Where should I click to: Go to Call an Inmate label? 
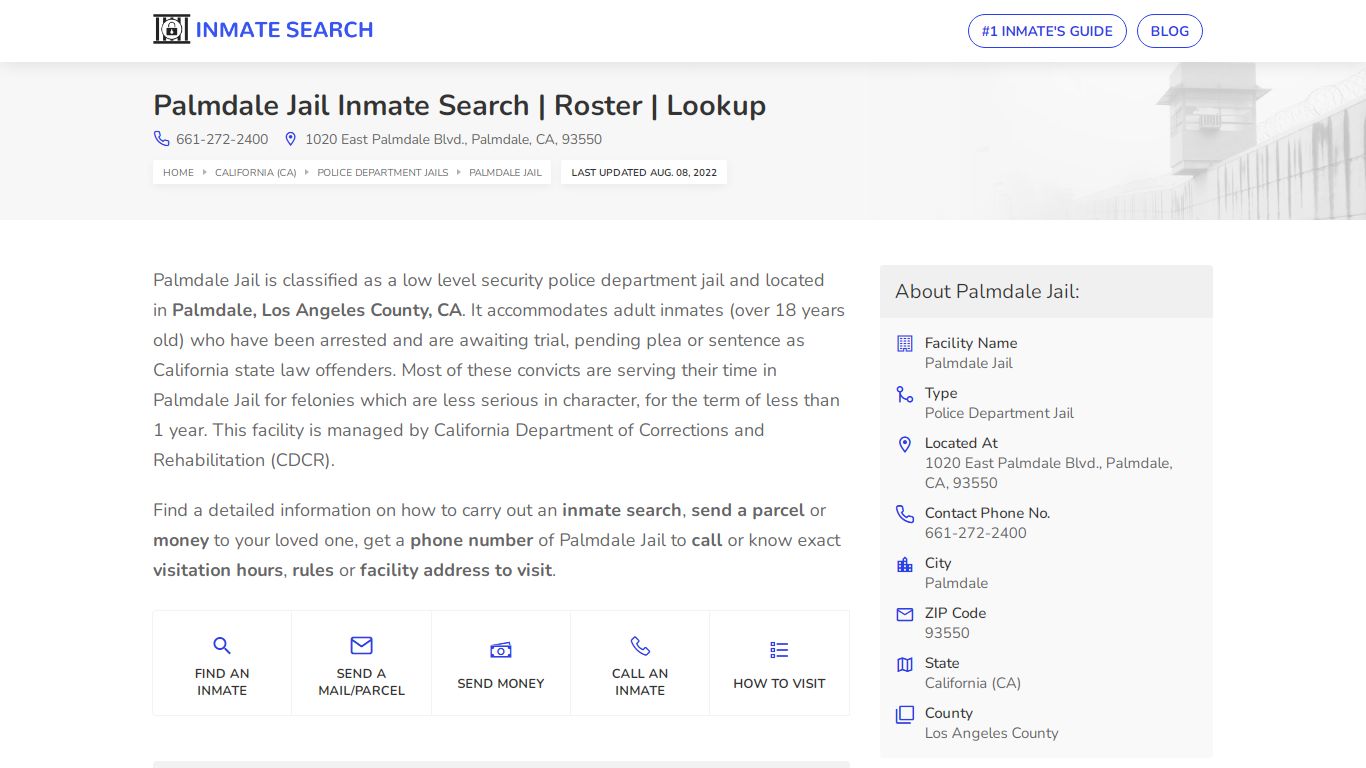pos(640,682)
